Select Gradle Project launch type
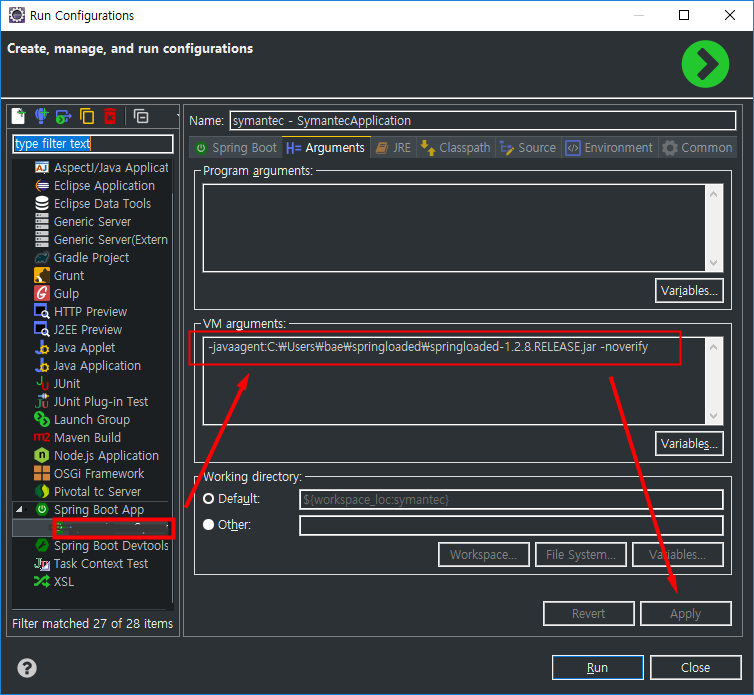The width and height of the screenshot is (754, 695). pyautogui.click(x=82, y=258)
